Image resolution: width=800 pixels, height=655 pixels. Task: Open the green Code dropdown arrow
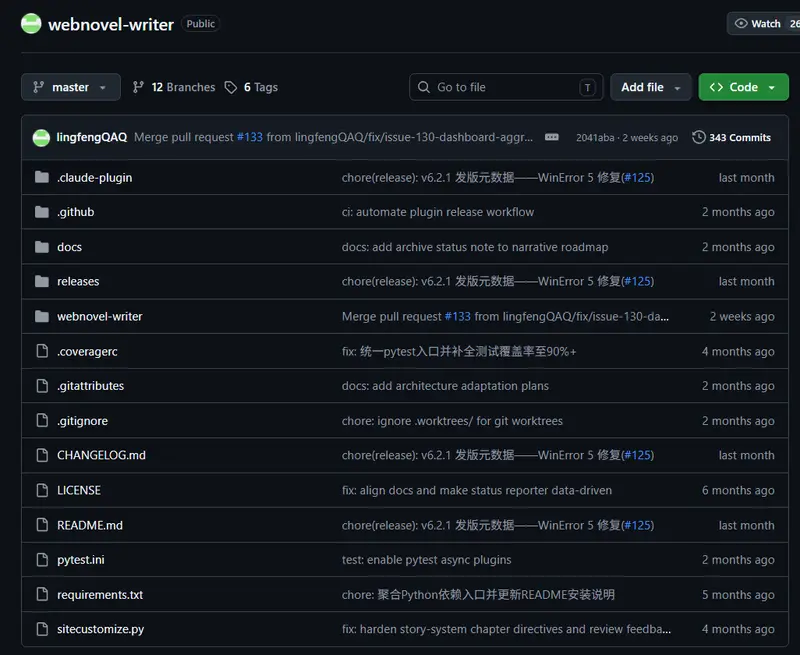[772, 88]
